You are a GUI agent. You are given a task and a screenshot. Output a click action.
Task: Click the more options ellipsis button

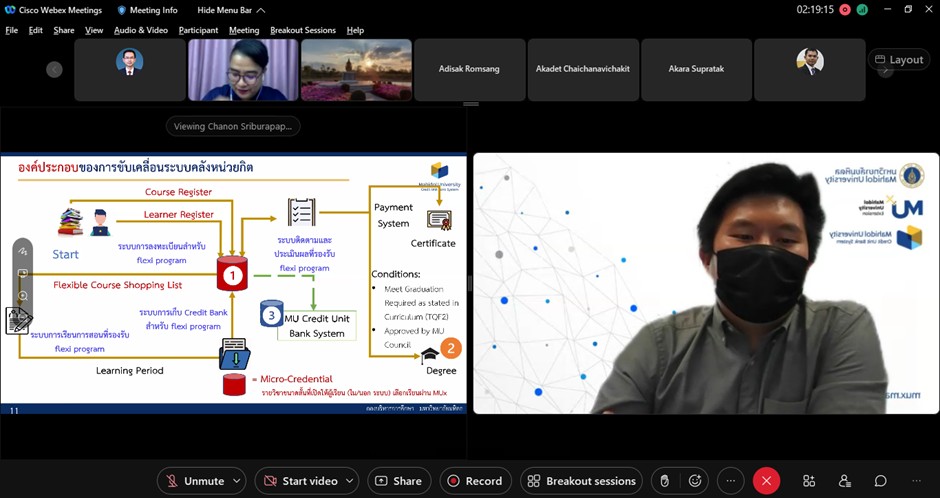point(731,481)
